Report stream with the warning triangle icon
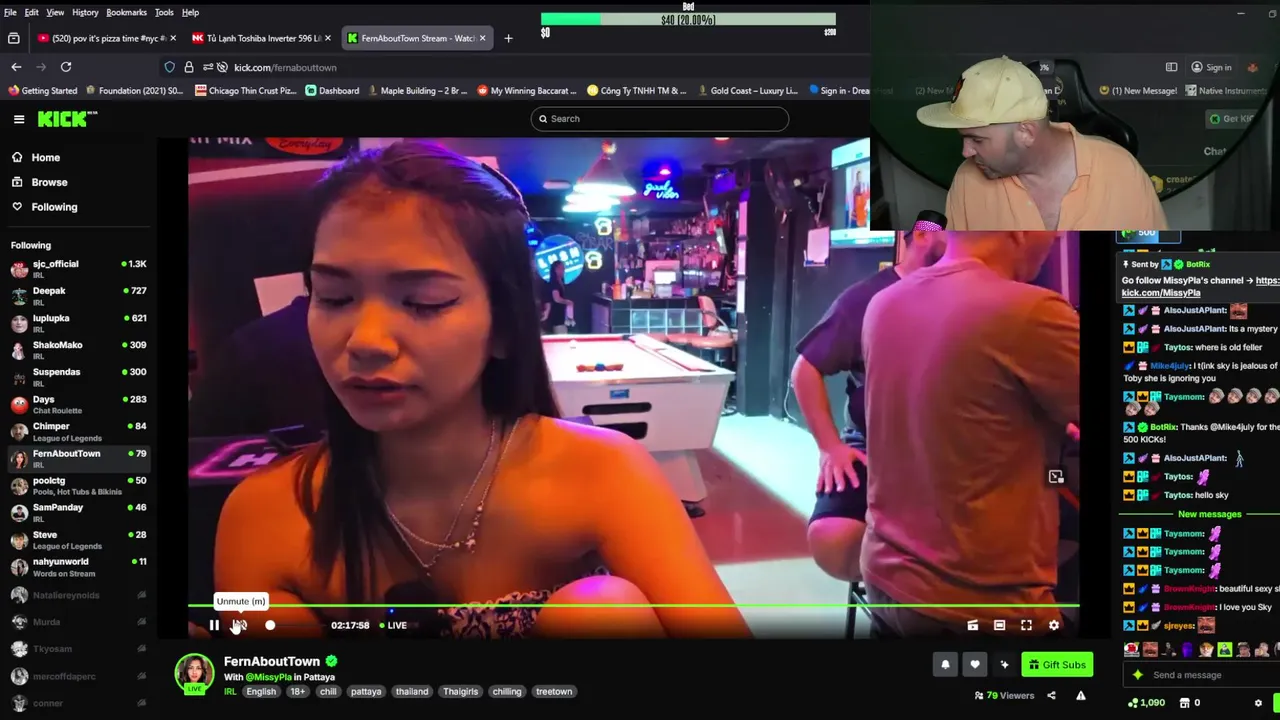The height and width of the screenshot is (720, 1280). (x=1080, y=695)
